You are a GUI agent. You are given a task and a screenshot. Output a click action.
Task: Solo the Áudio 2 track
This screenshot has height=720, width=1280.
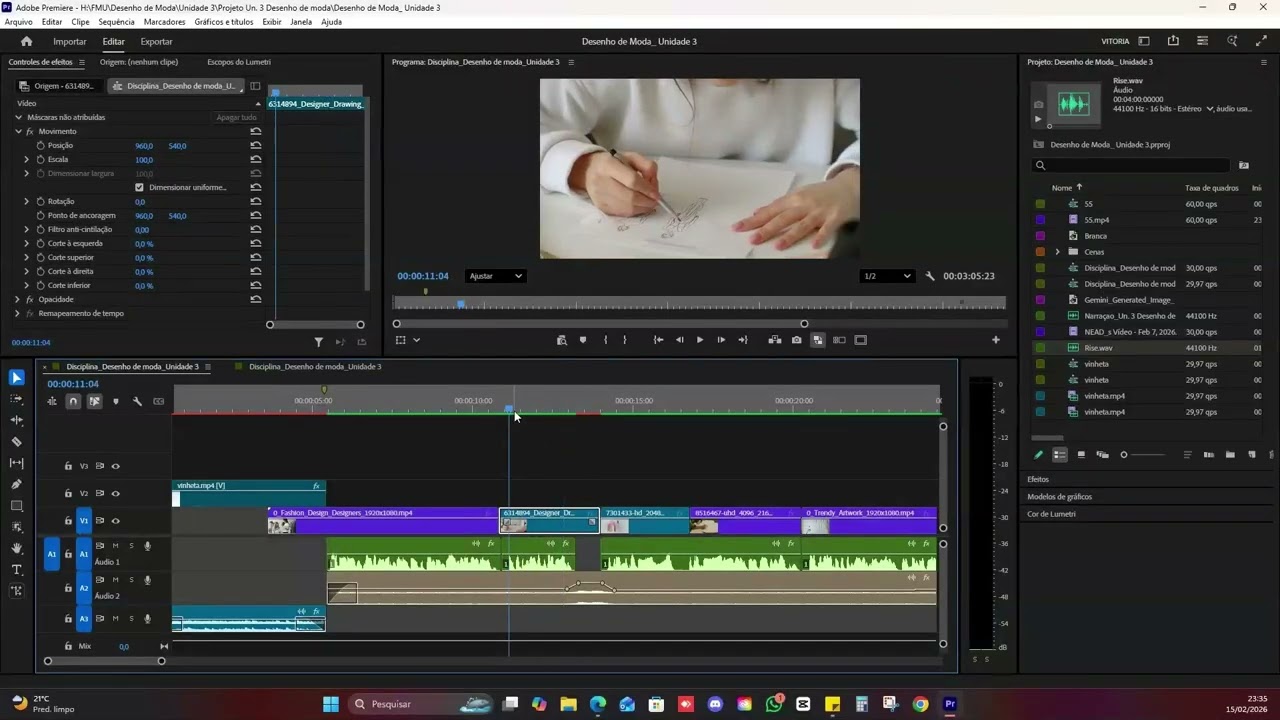(131, 580)
